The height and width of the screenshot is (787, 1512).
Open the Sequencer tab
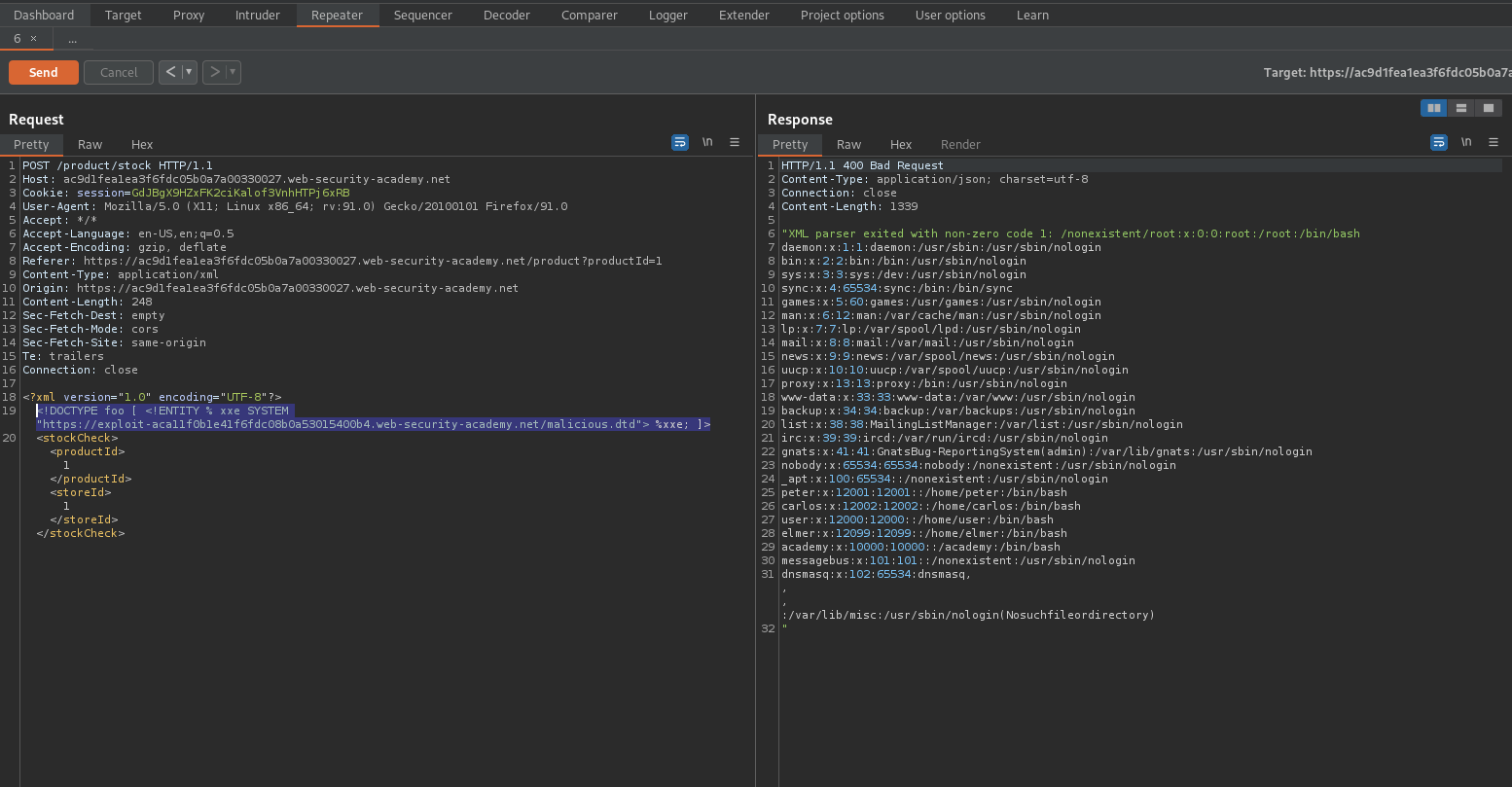pos(423,15)
